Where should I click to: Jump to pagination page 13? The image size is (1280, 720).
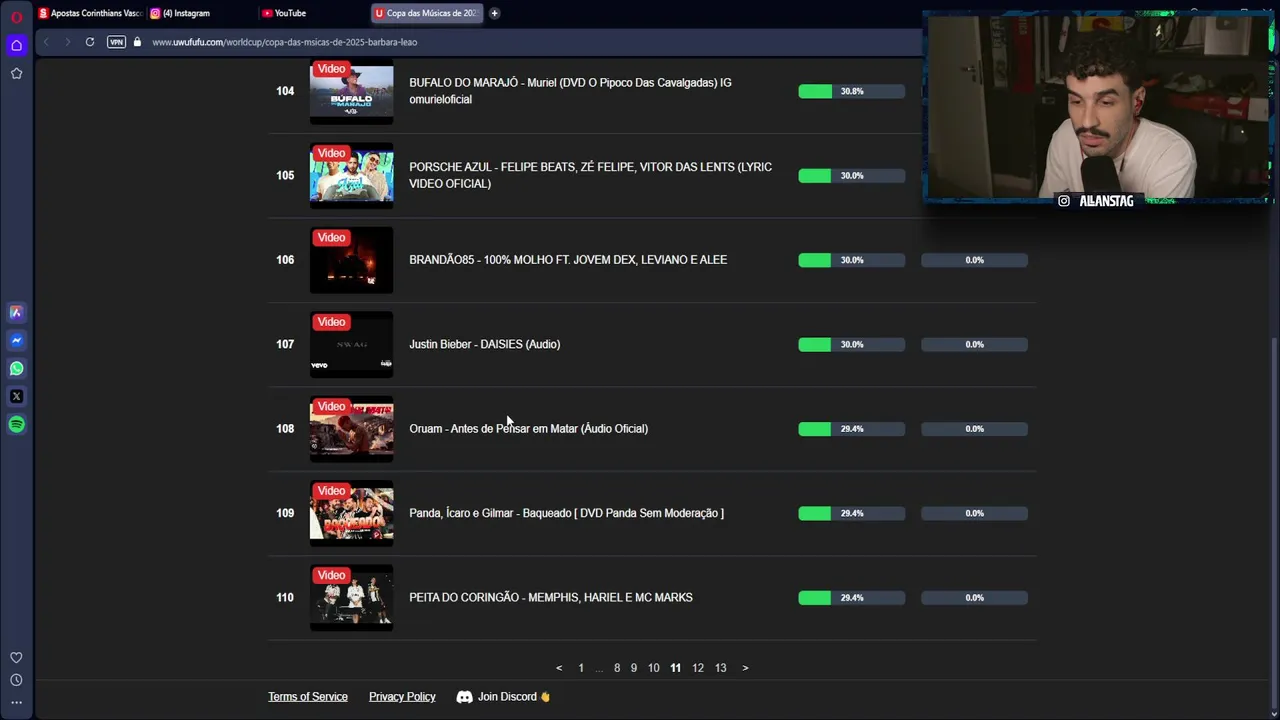pos(721,668)
